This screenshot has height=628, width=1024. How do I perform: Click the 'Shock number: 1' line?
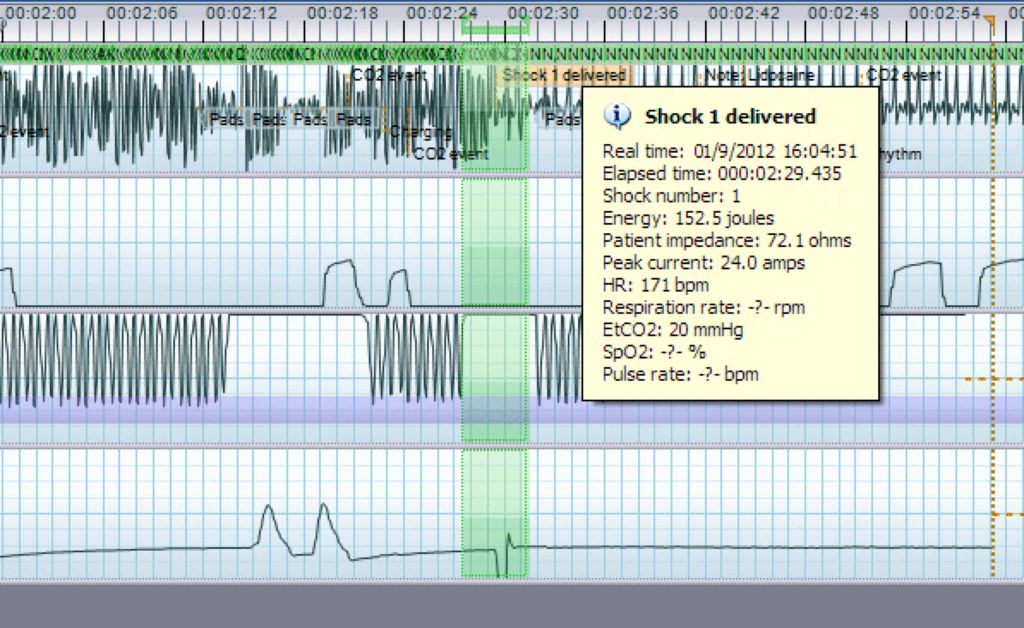[x=671, y=196]
